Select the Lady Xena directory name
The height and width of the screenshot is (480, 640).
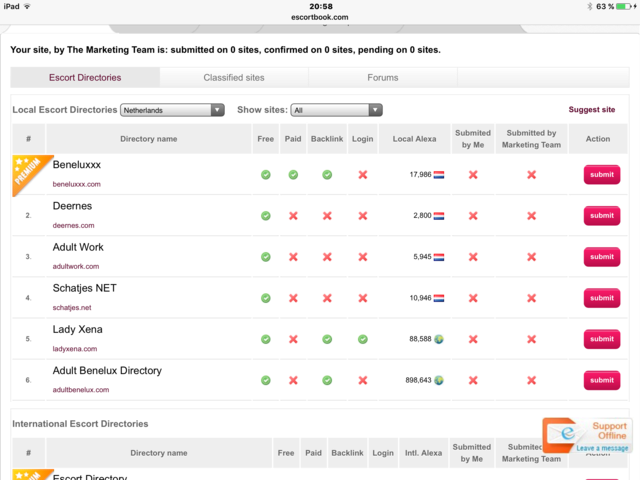coord(78,329)
